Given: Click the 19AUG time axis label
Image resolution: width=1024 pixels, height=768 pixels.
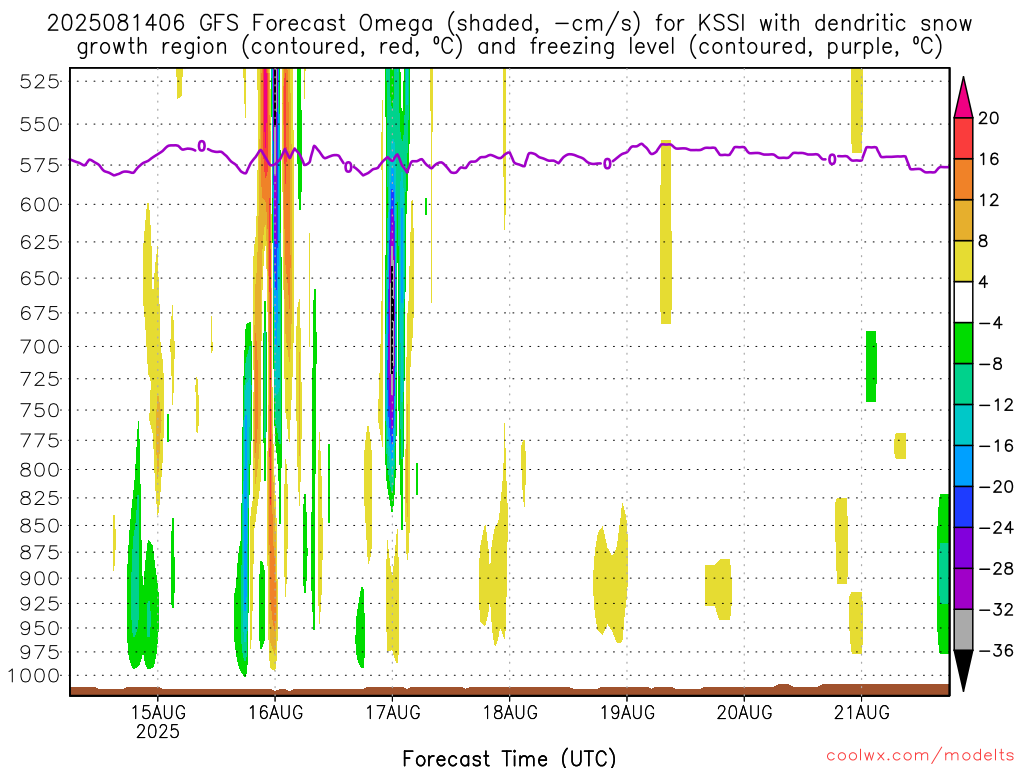Looking at the screenshot, I should click(627, 712).
